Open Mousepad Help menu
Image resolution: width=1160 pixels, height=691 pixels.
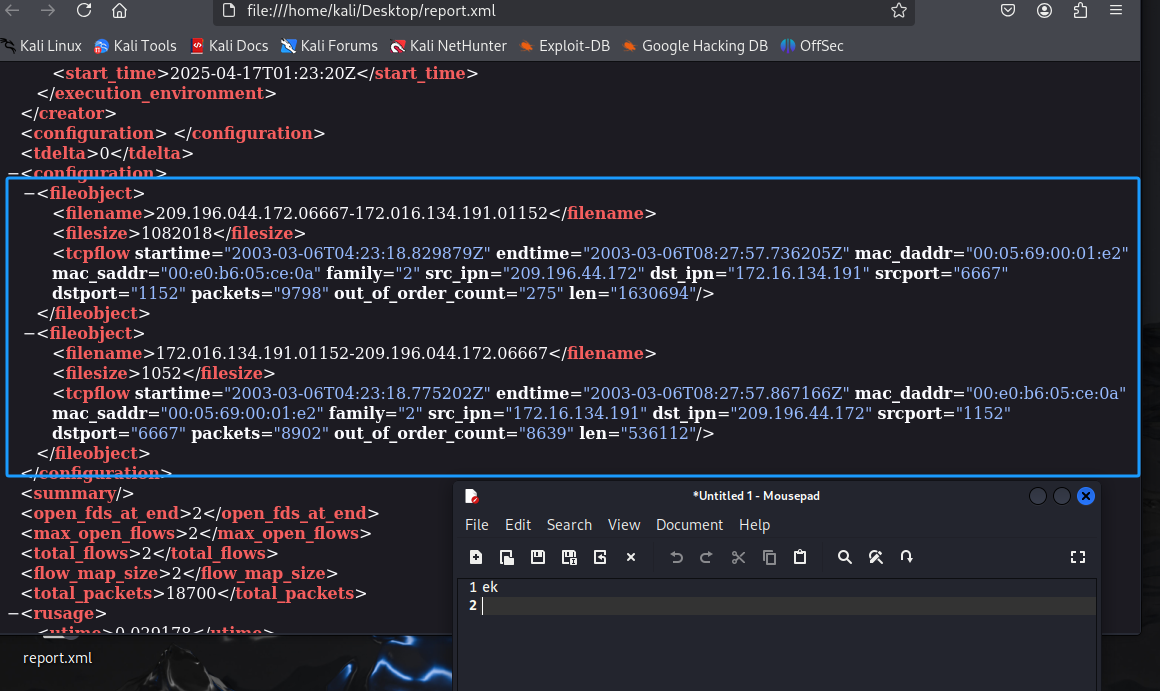coord(754,525)
